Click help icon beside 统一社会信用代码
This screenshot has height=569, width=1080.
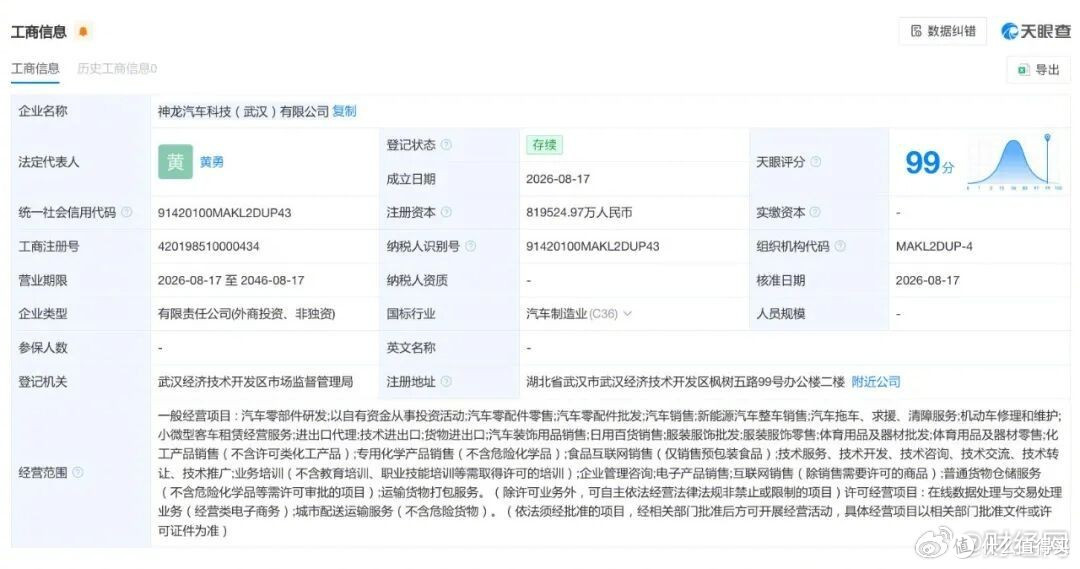[x=127, y=212]
